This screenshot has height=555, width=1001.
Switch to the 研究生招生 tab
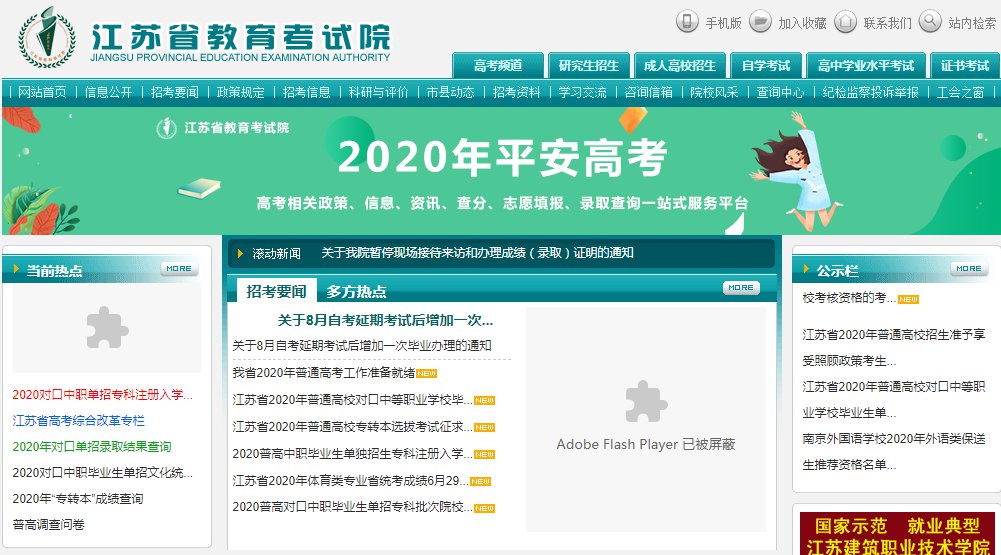(x=589, y=65)
